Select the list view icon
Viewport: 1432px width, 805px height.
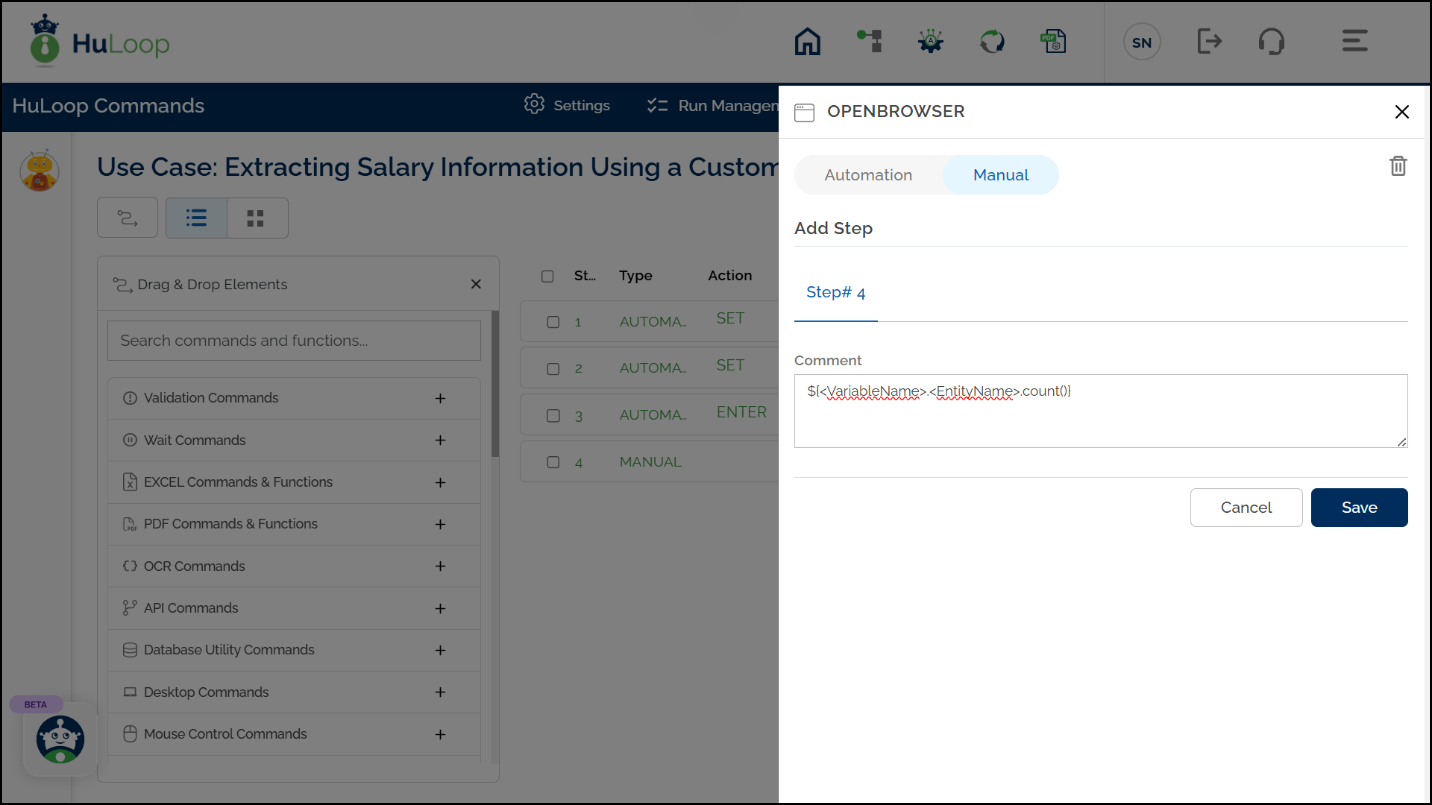tap(197, 218)
